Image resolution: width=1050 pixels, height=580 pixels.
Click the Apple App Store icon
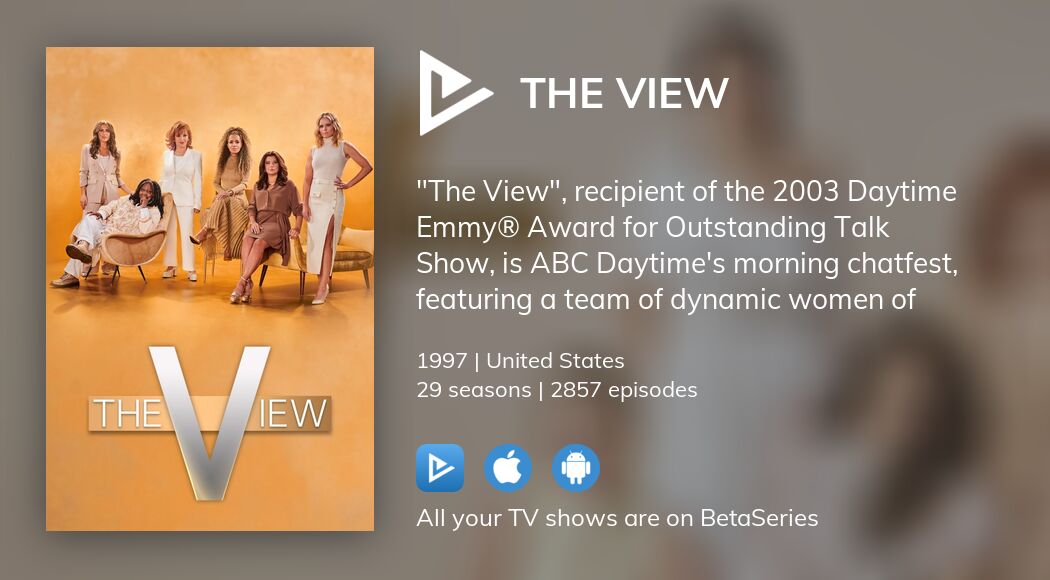(508, 467)
